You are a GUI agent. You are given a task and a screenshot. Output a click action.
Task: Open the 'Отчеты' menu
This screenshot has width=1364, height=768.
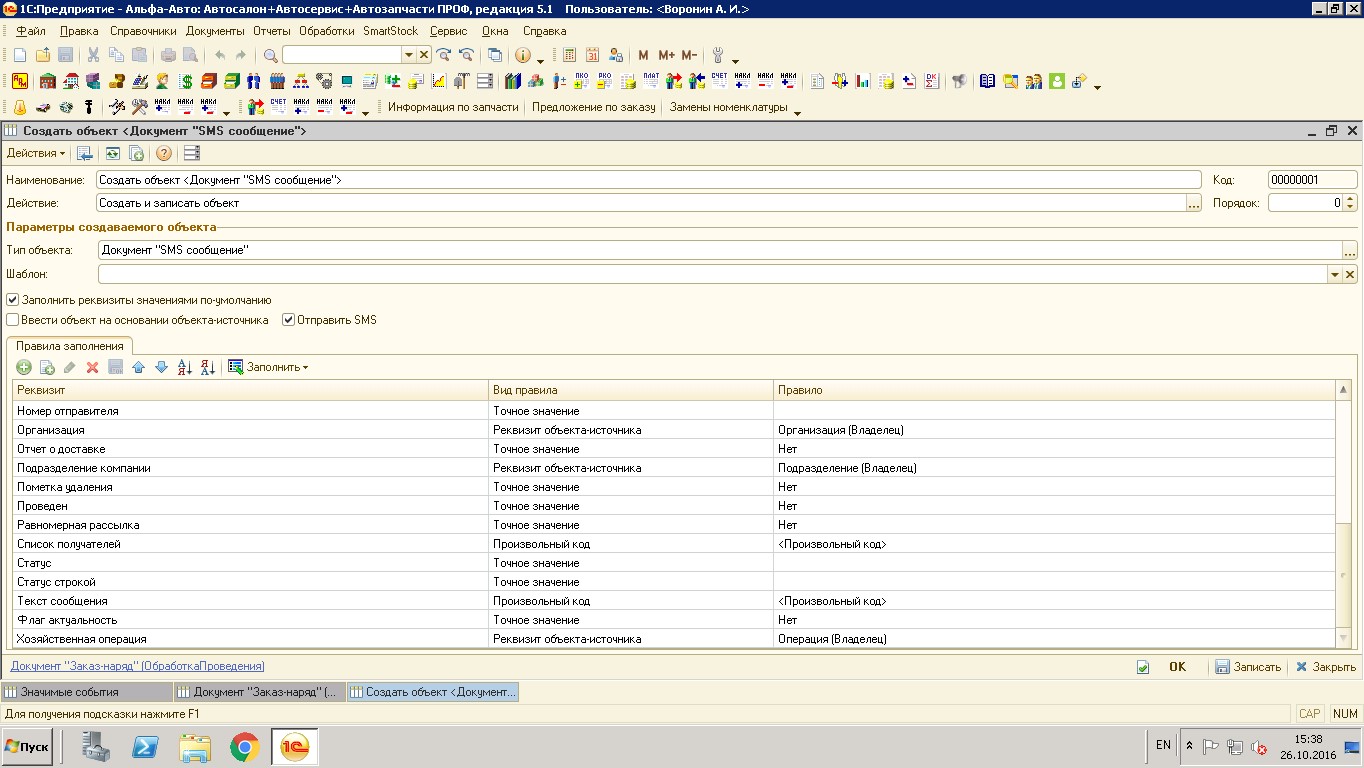click(x=272, y=31)
